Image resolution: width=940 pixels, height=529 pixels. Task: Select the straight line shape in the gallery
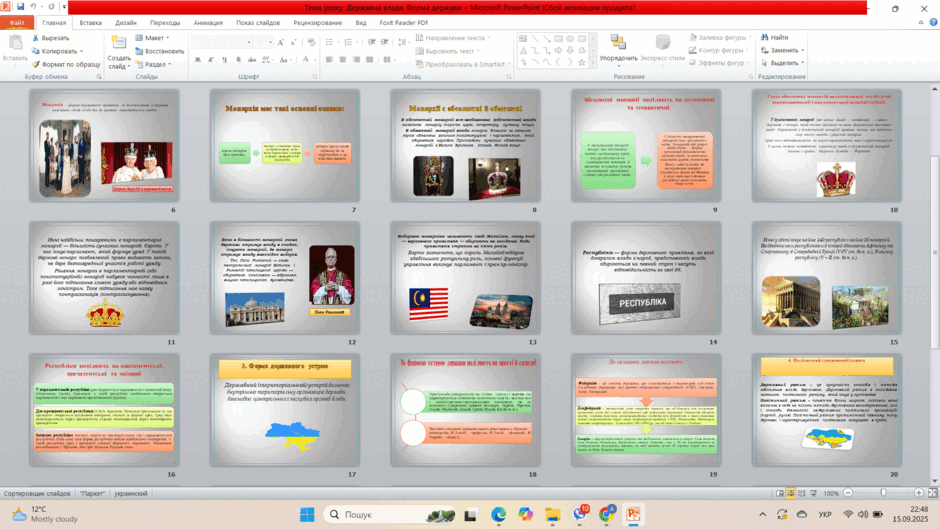click(535, 38)
